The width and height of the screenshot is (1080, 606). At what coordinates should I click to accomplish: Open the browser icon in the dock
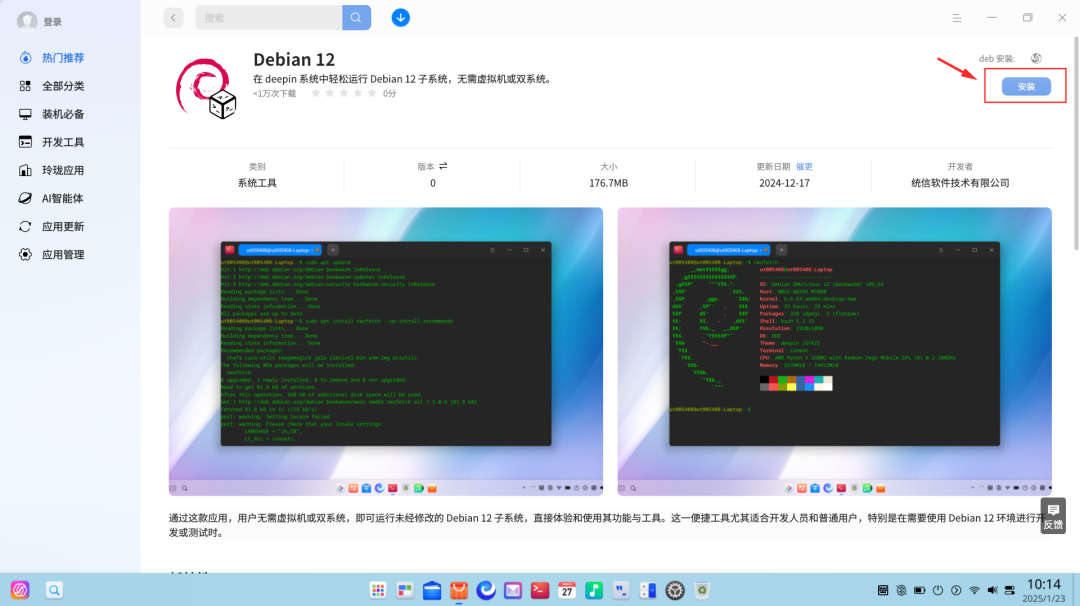coord(486,590)
